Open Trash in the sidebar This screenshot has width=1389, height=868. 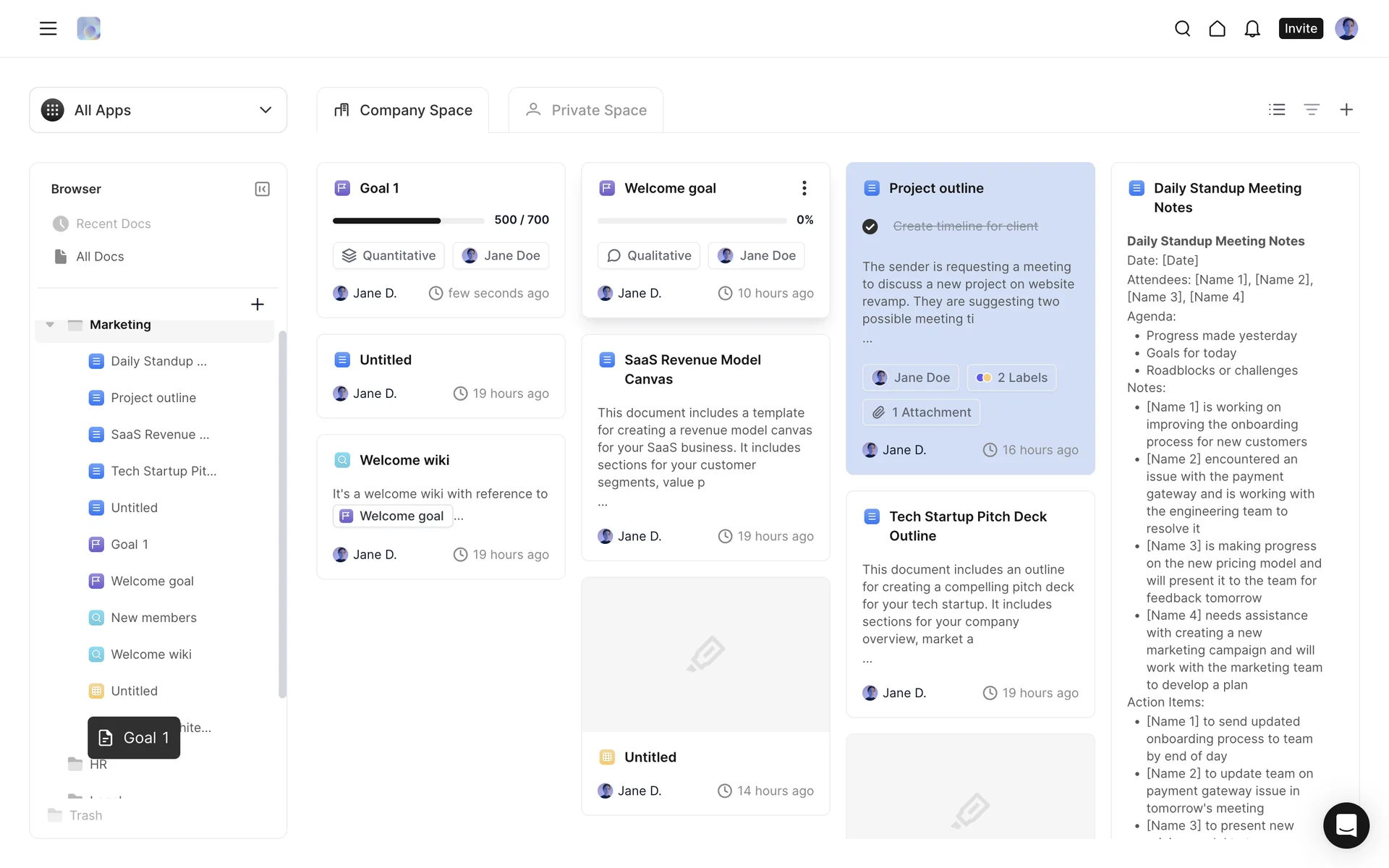point(85,815)
